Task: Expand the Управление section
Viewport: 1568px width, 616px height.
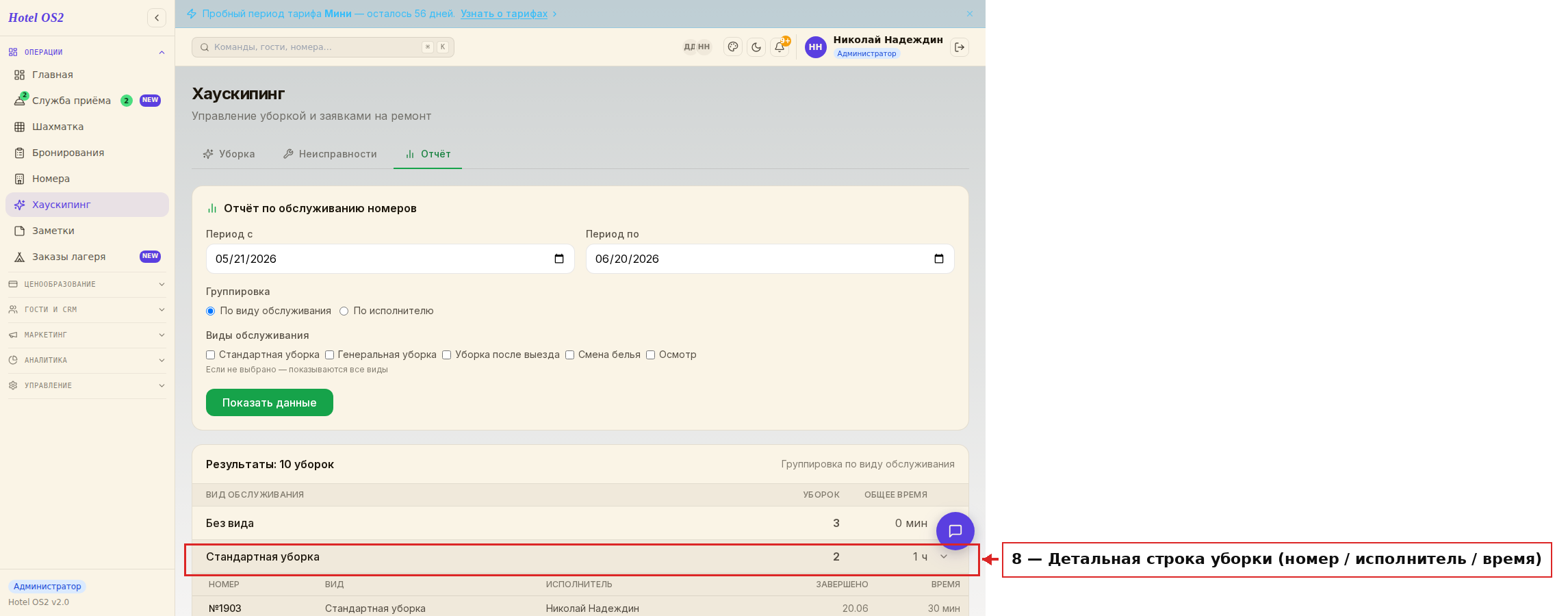Action: tap(88, 385)
